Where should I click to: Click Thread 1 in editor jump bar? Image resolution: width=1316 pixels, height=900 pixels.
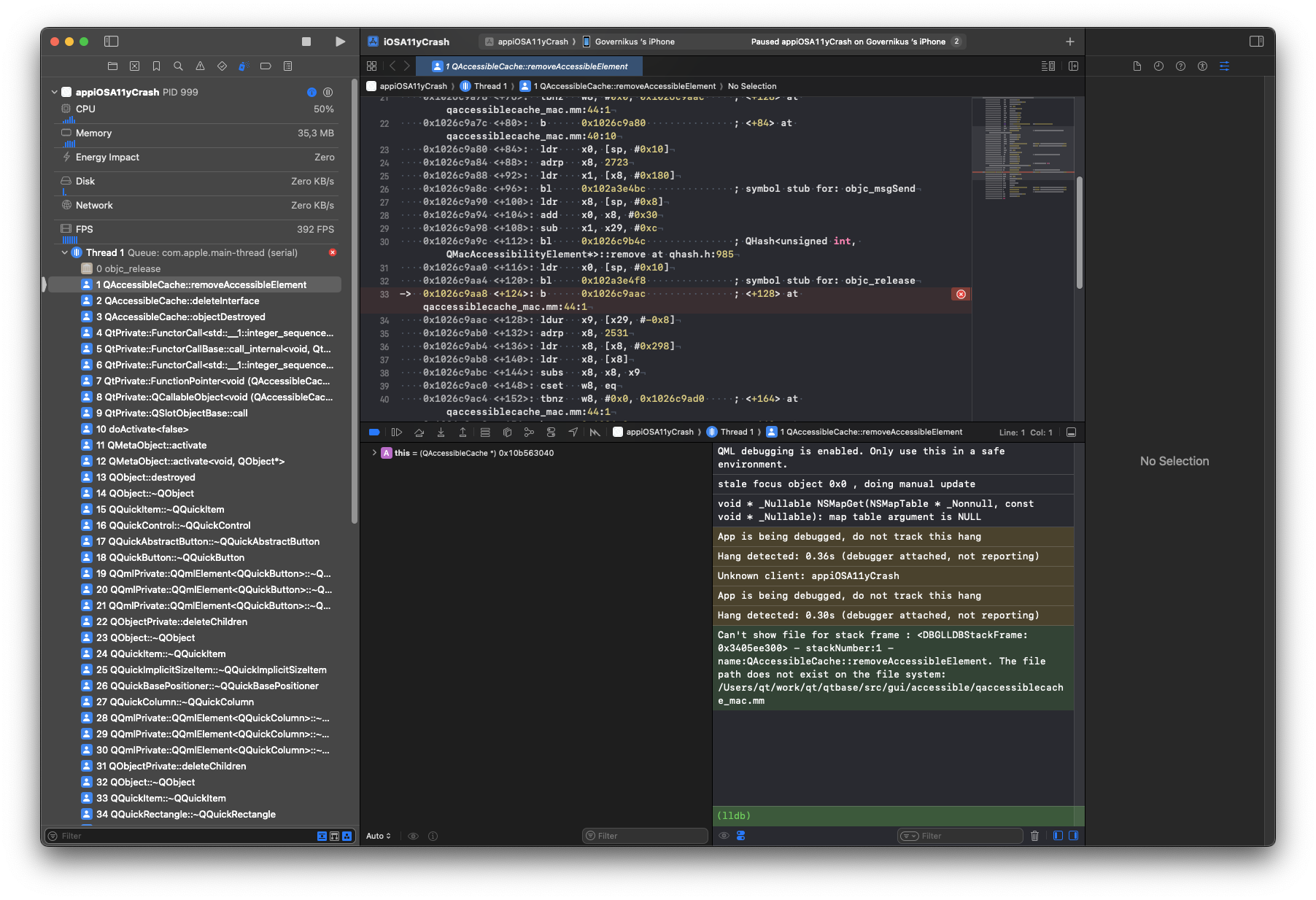click(484, 86)
